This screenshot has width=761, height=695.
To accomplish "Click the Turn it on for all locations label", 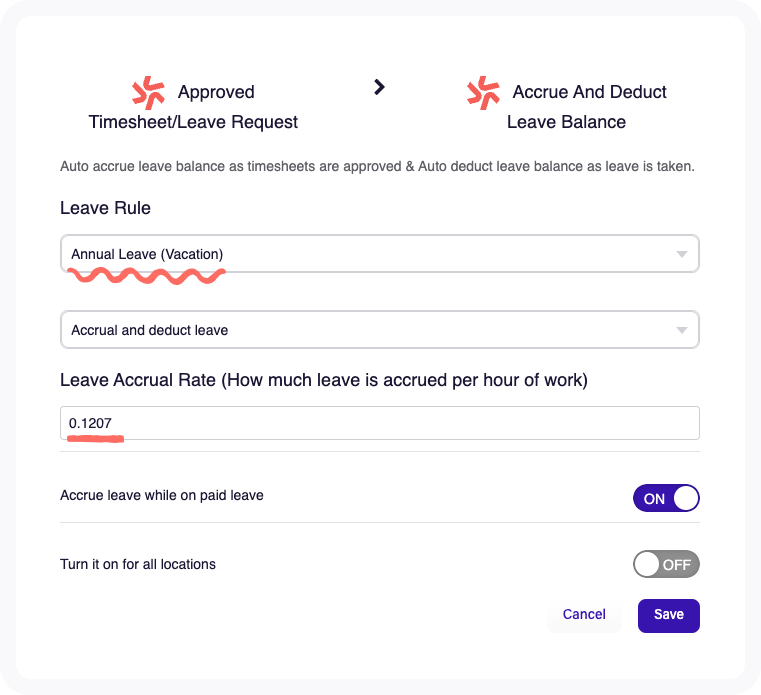I will tap(138, 564).
